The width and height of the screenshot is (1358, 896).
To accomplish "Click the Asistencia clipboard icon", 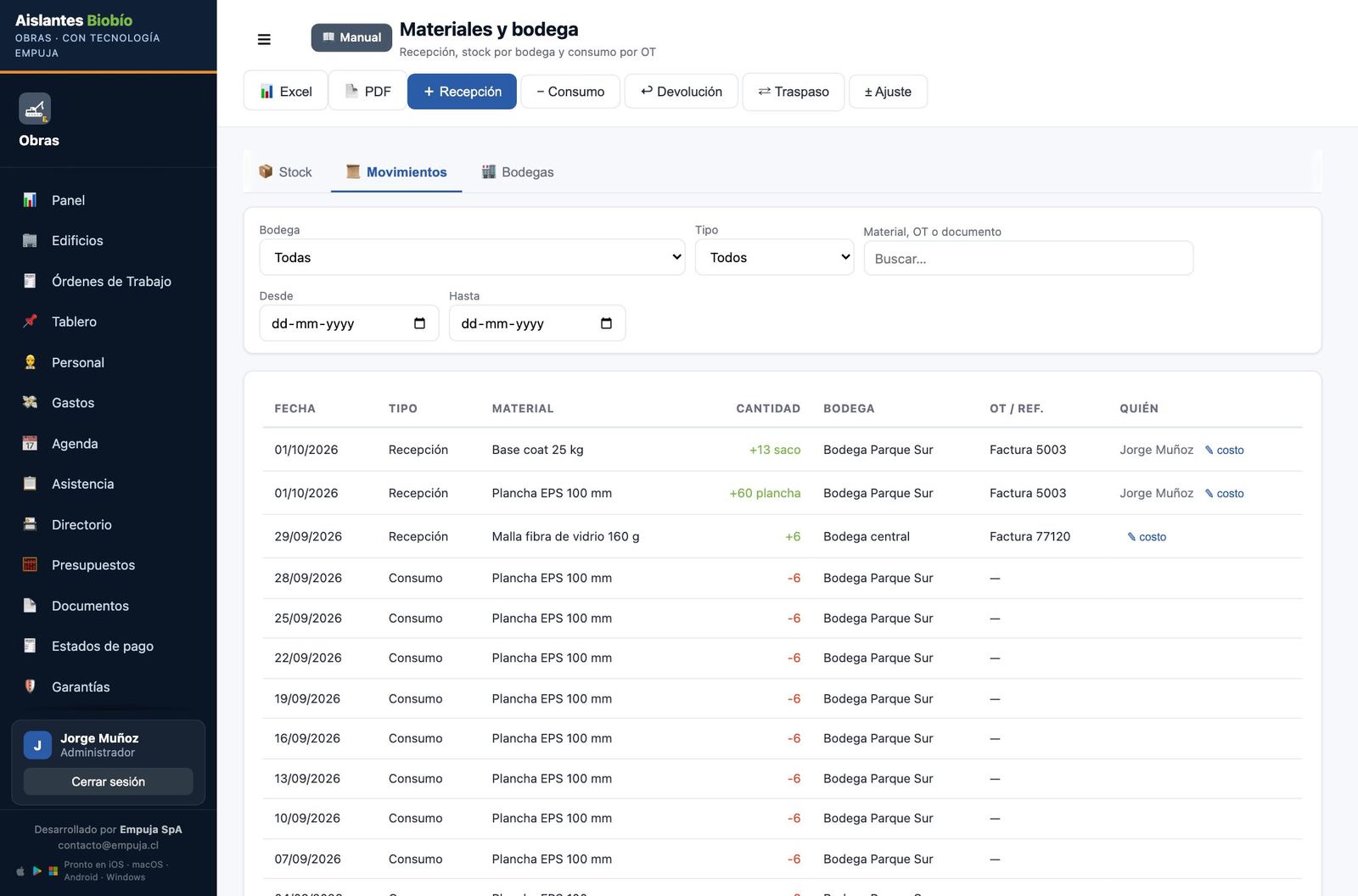I will tap(30, 484).
